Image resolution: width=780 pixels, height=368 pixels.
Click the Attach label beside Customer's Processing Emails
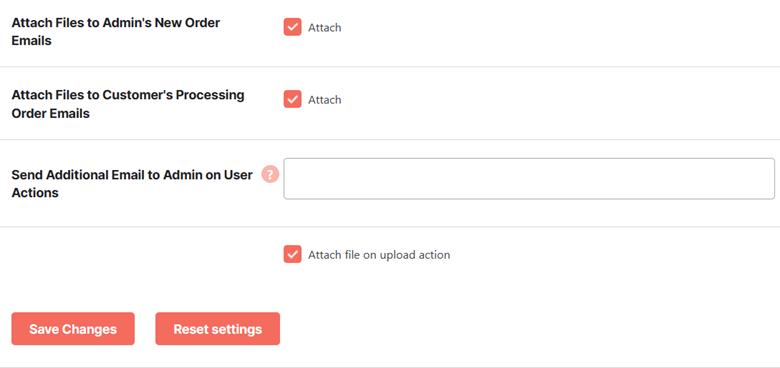coord(324,99)
